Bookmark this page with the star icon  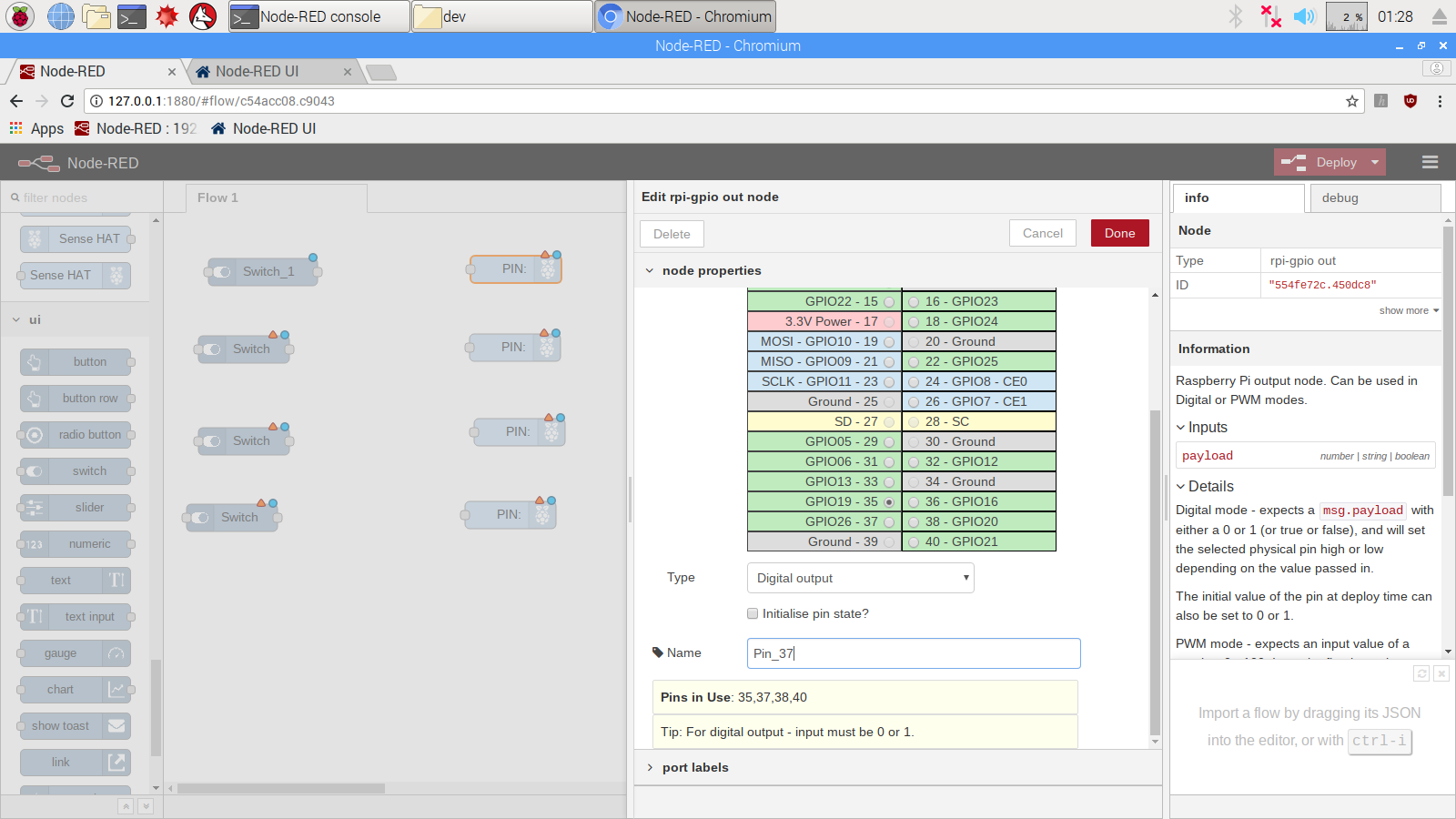click(1352, 101)
